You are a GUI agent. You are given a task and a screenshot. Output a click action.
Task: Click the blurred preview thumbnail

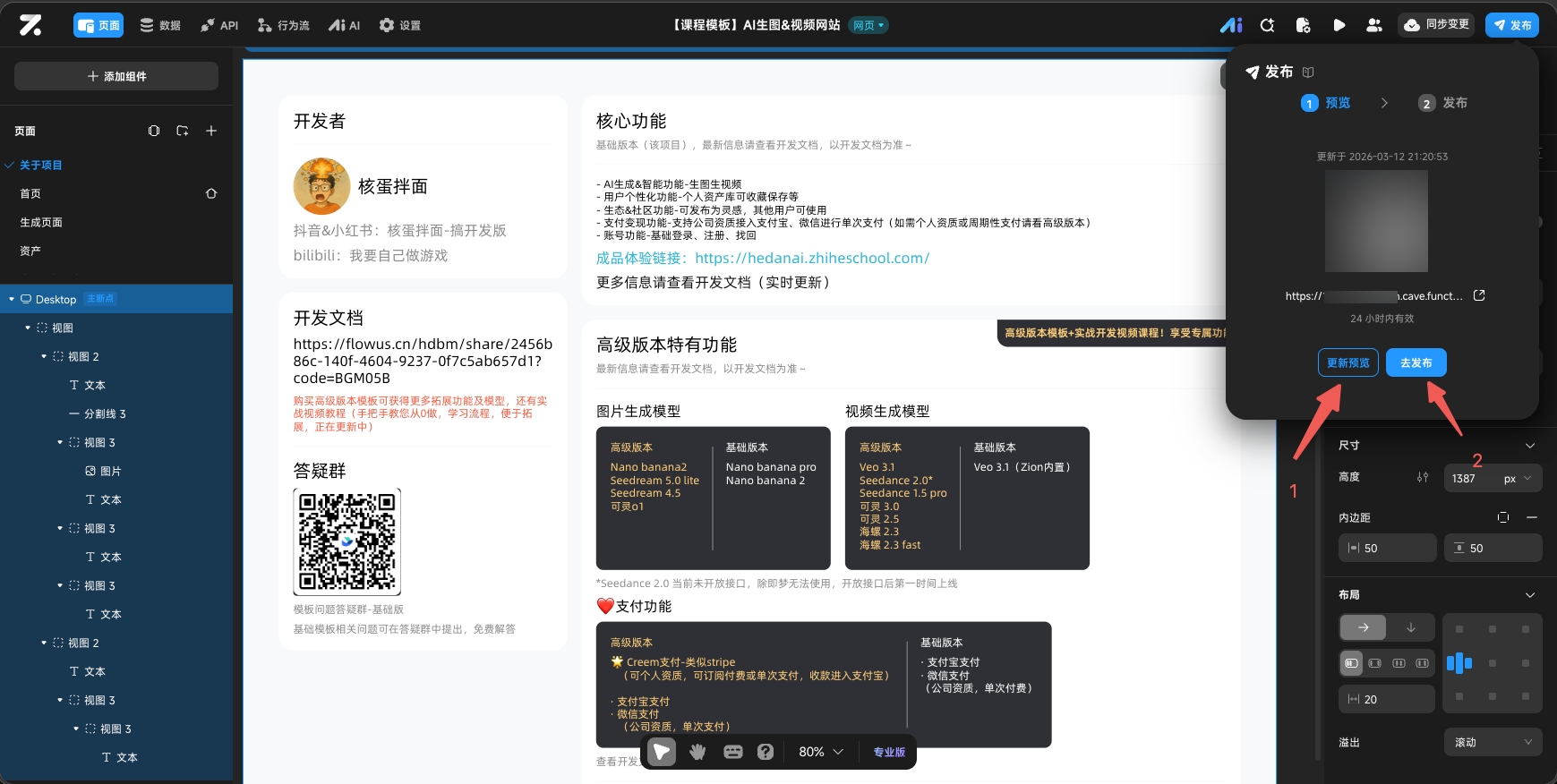(x=1376, y=221)
